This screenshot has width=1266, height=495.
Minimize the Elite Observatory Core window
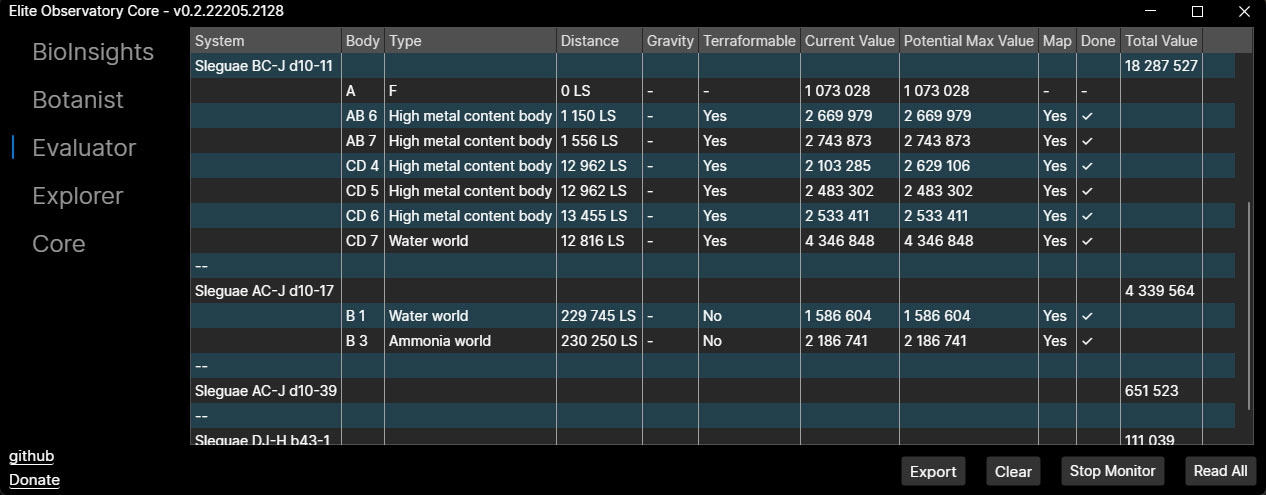pyautogui.click(x=1151, y=12)
